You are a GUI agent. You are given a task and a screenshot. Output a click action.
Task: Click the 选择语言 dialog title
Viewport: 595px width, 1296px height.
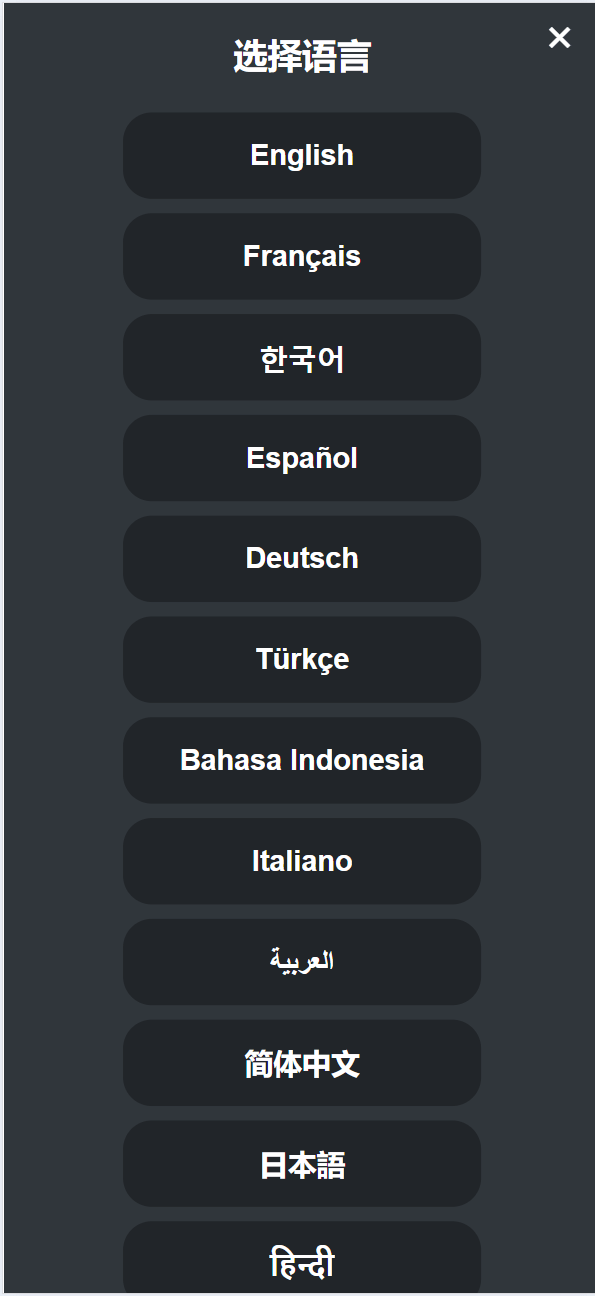coord(302,57)
